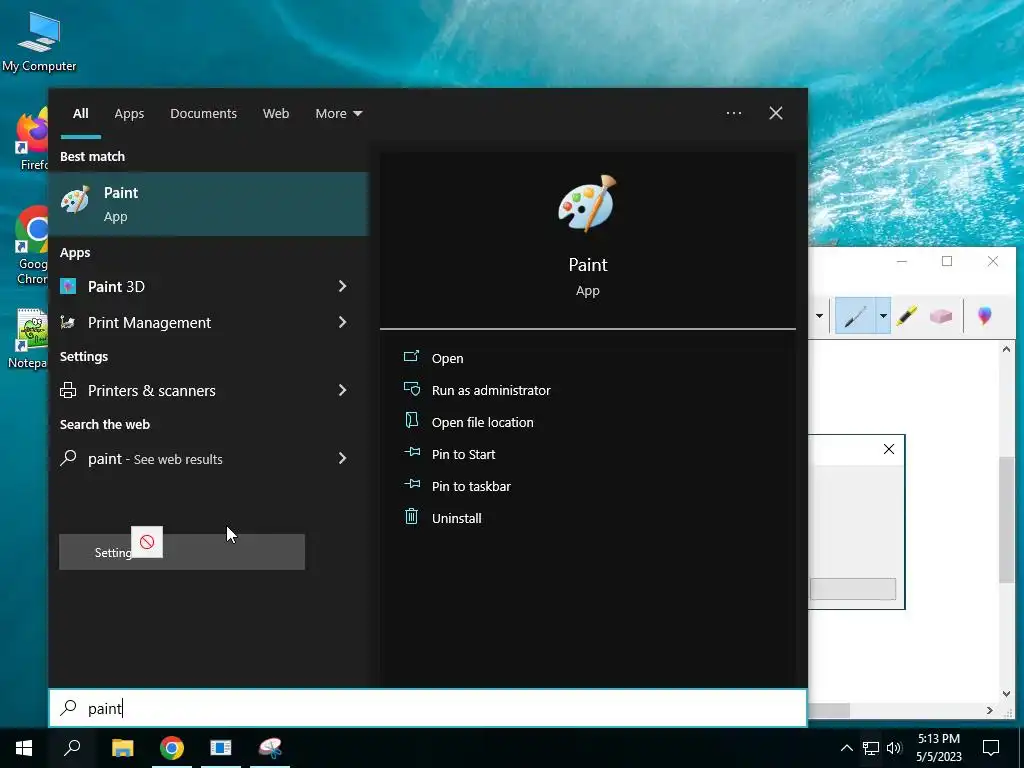1024x768 pixels.
Task: Switch to the blue window app on taskbar
Action: click(x=221, y=748)
